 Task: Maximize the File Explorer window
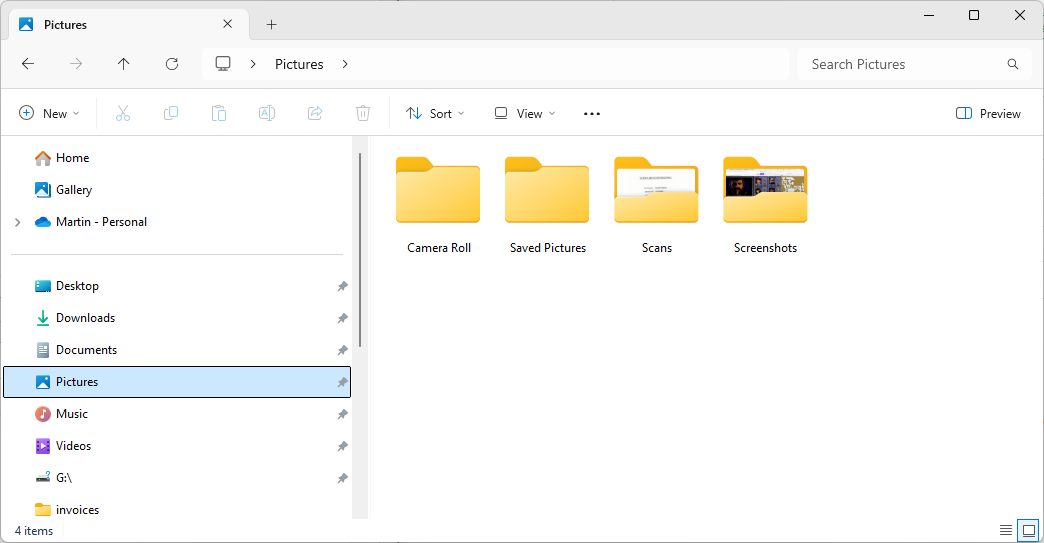973,15
